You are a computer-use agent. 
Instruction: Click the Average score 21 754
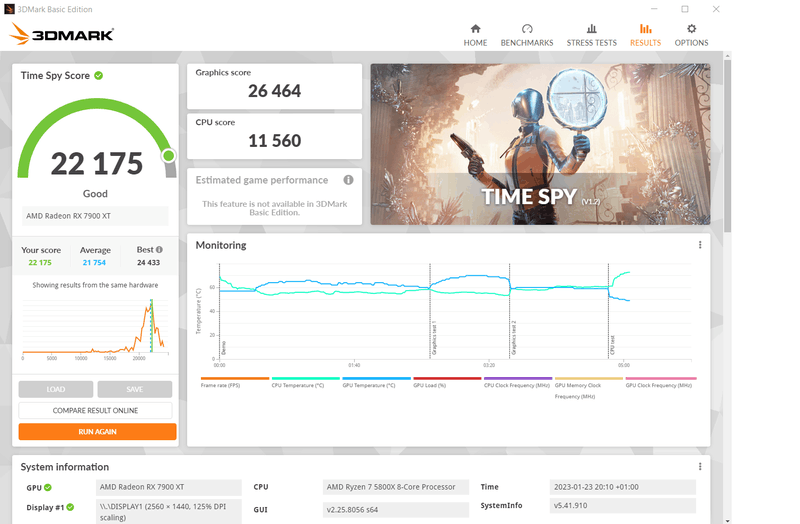click(94, 262)
